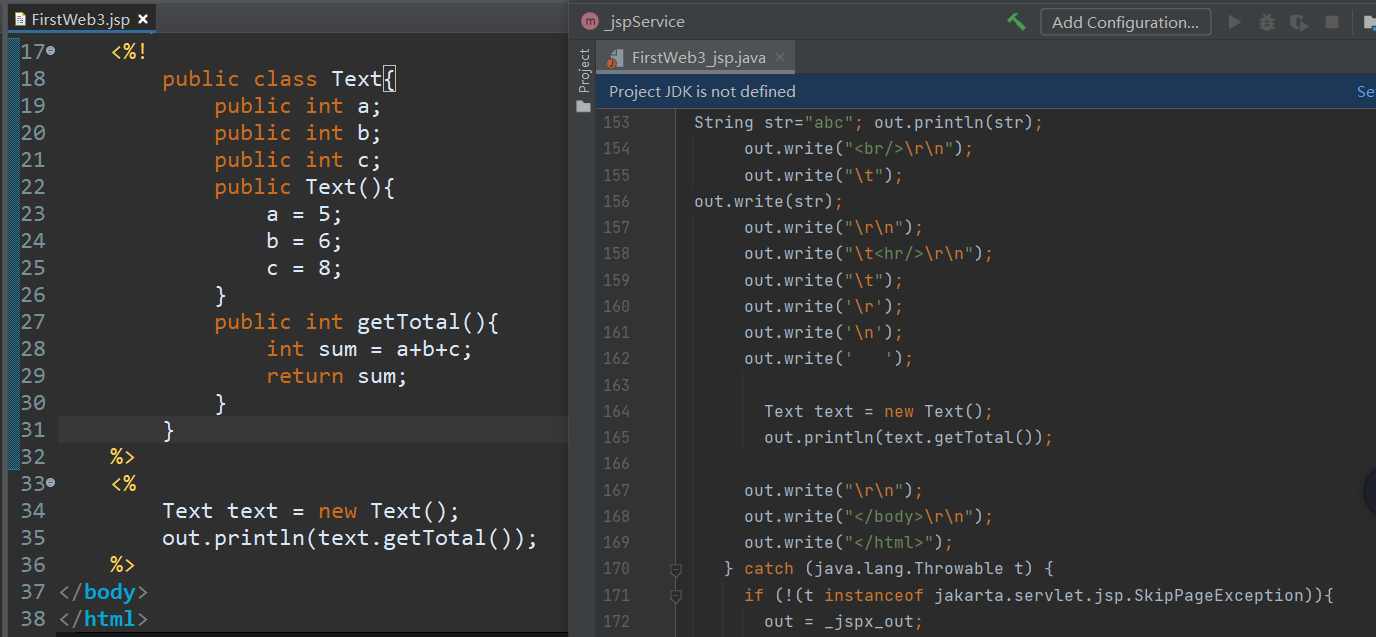The image size is (1376, 637).
Task: Click the _jspService method breadcrumb
Action: 645,21
